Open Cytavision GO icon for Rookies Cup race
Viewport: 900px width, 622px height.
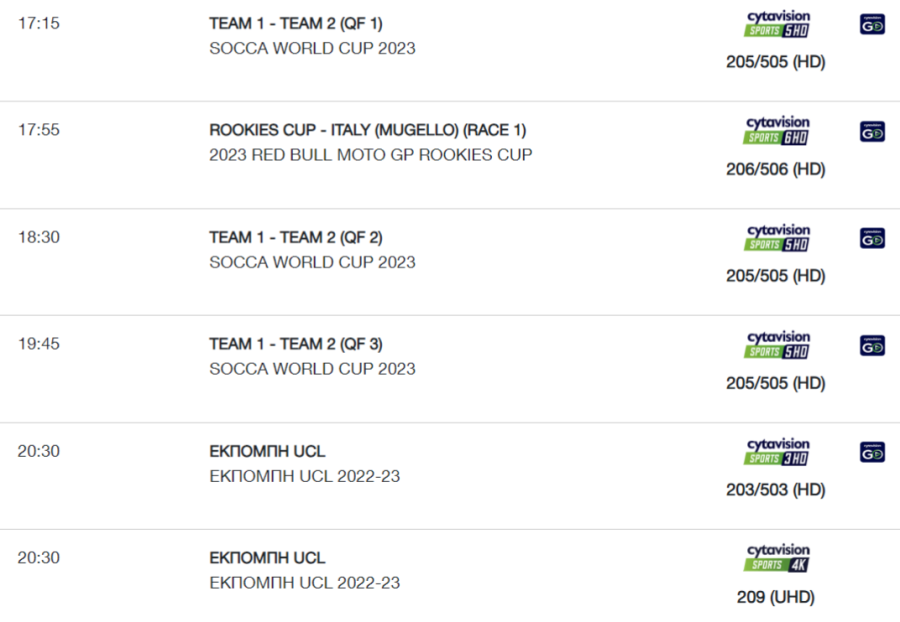click(872, 132)
